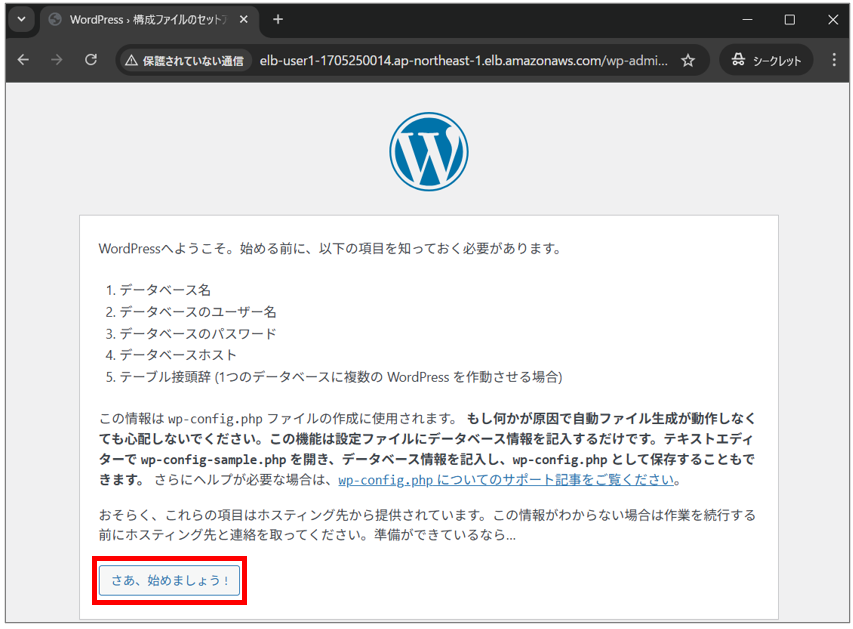The width and height of the screenshot is (853, 629).
Task: Click the WordPress logo
Action: pos(429,151)
